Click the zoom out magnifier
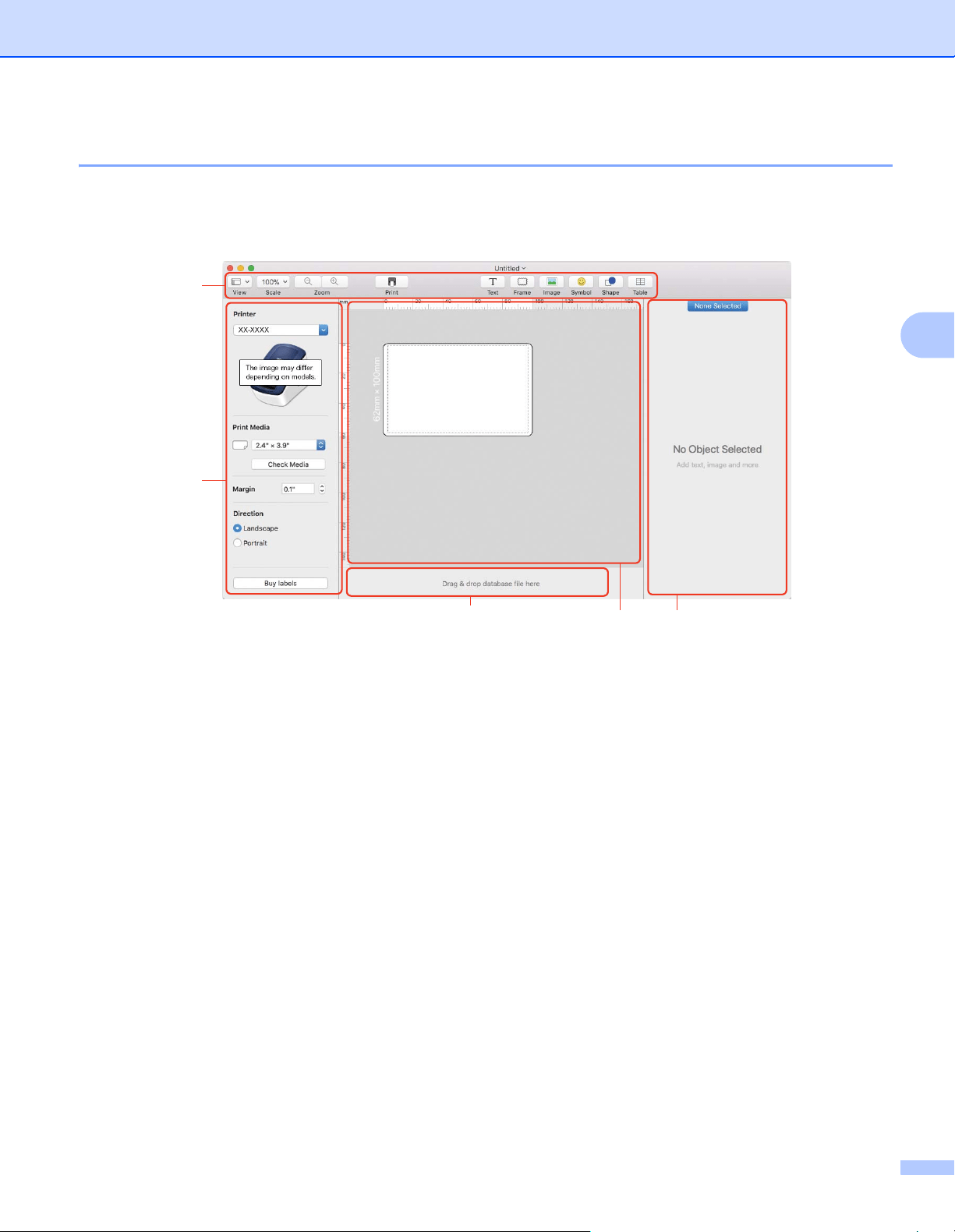Screen dimensions: 955x1232 308,282
